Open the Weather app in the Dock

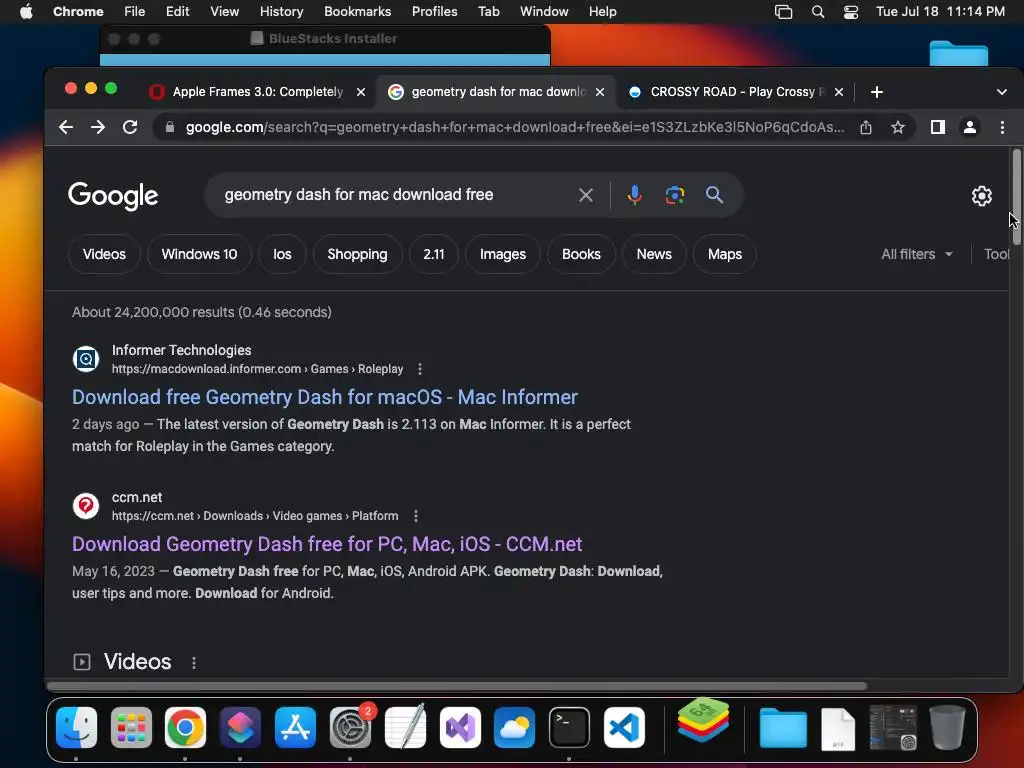pos(515,728)
